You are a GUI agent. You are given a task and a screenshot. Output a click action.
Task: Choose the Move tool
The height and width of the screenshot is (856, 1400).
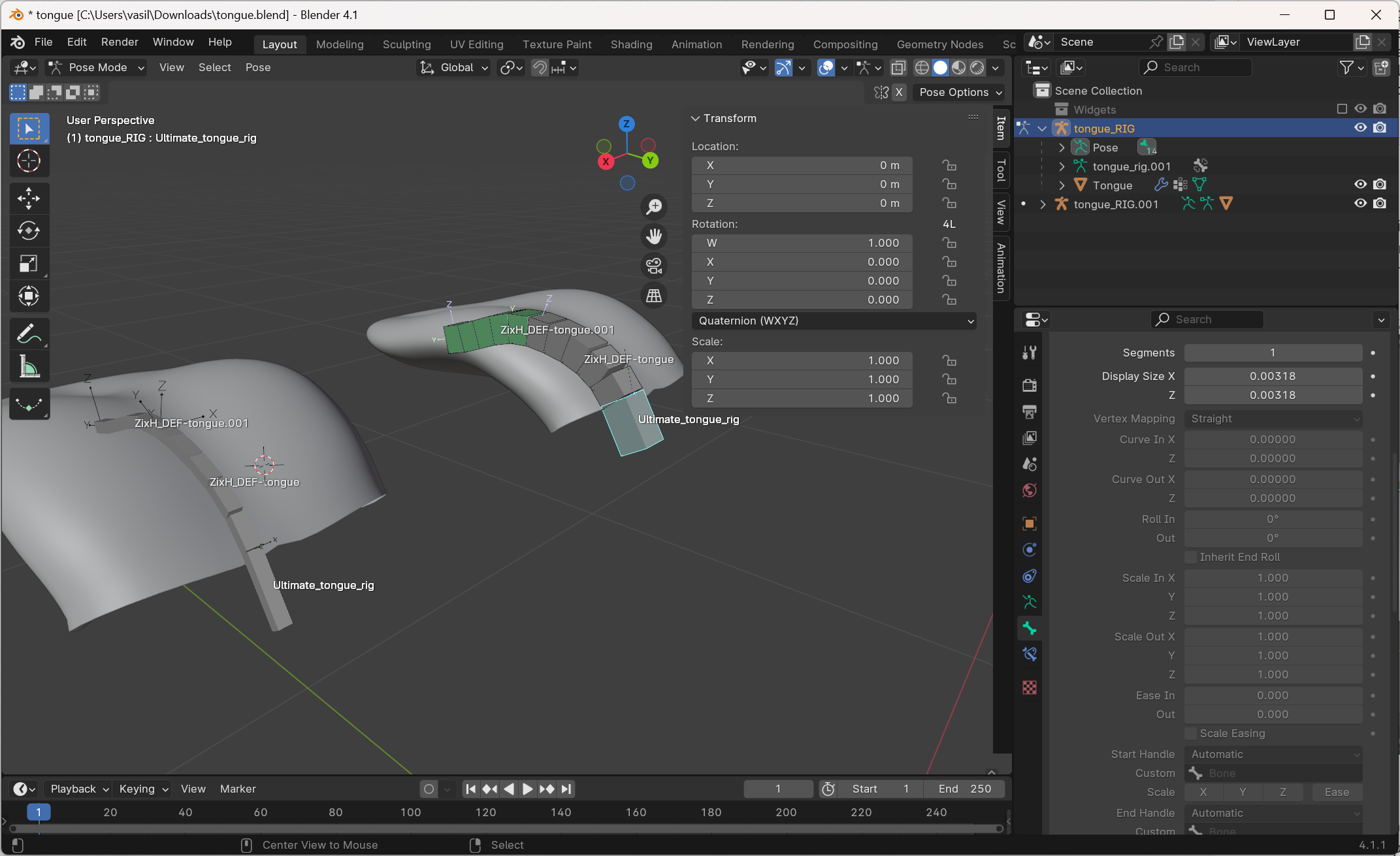[29, 198]
